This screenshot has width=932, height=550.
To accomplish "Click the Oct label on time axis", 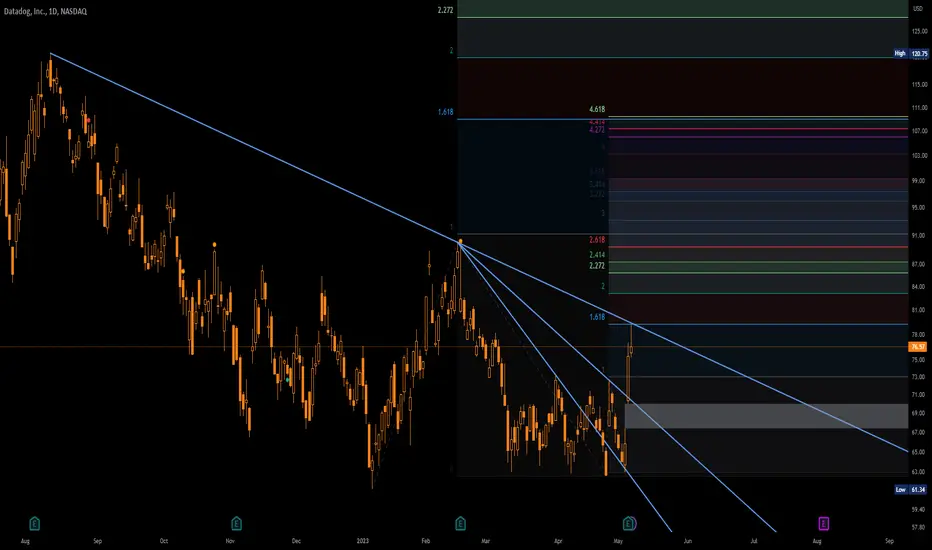I will click(163, 541).
